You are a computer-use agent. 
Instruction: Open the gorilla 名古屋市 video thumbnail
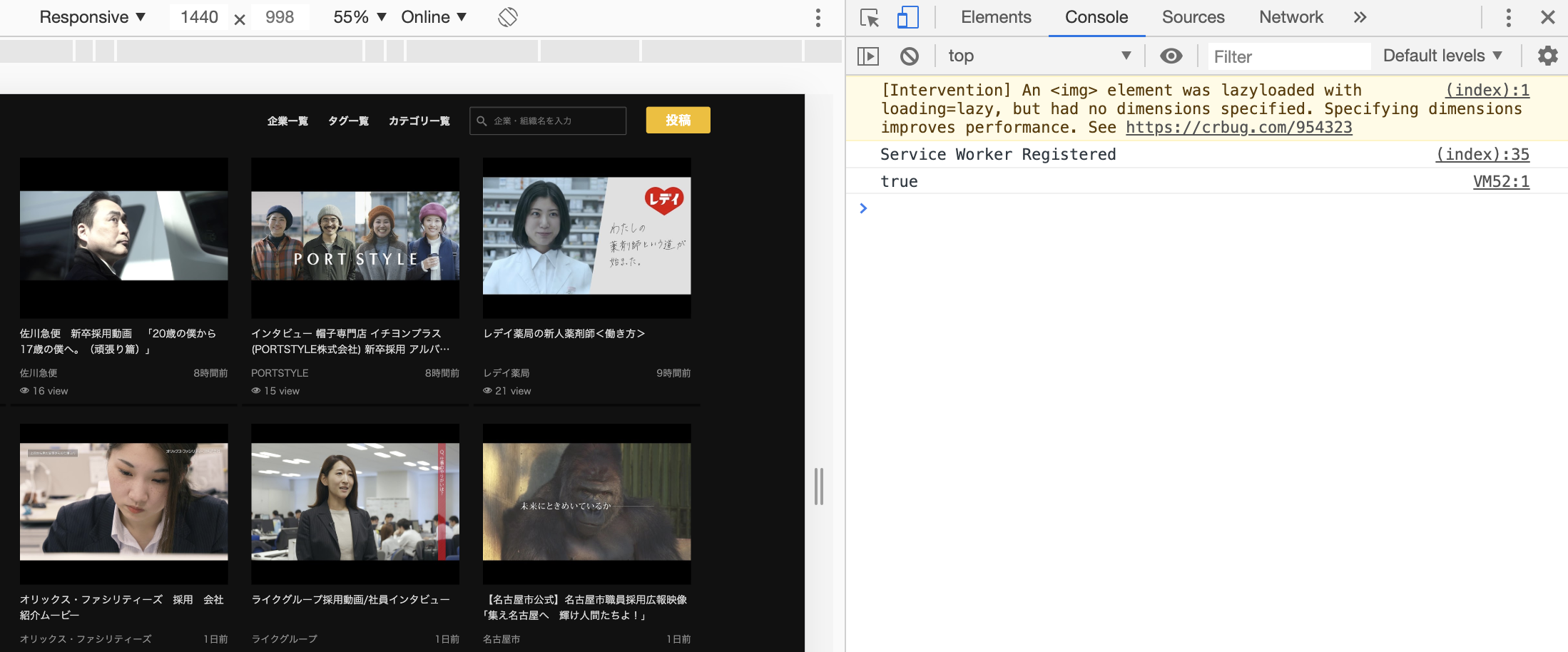tap(586, 504)
